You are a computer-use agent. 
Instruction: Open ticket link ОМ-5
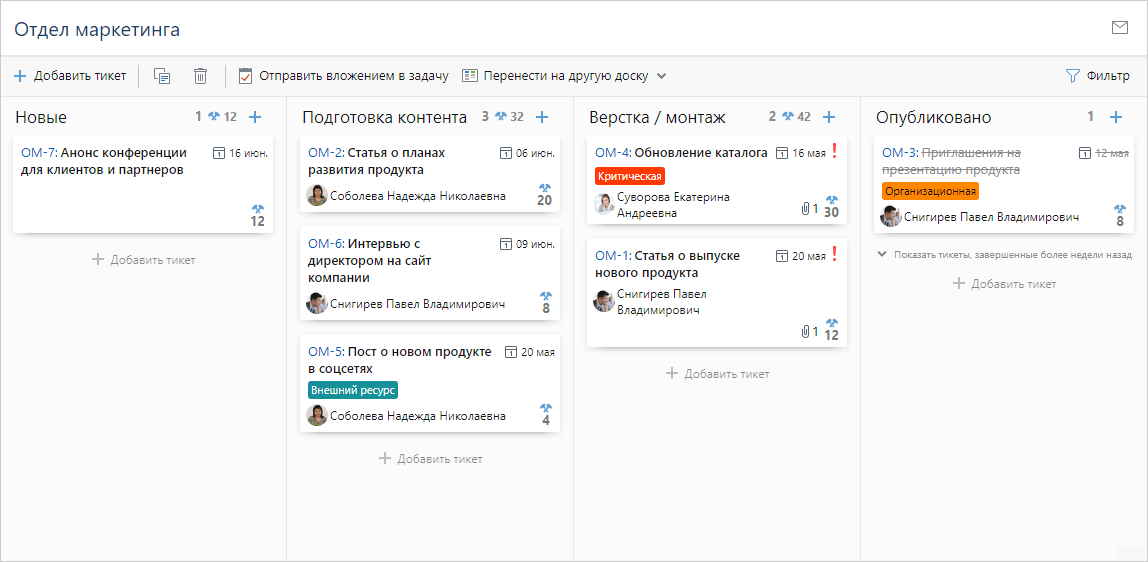point(325,351)
